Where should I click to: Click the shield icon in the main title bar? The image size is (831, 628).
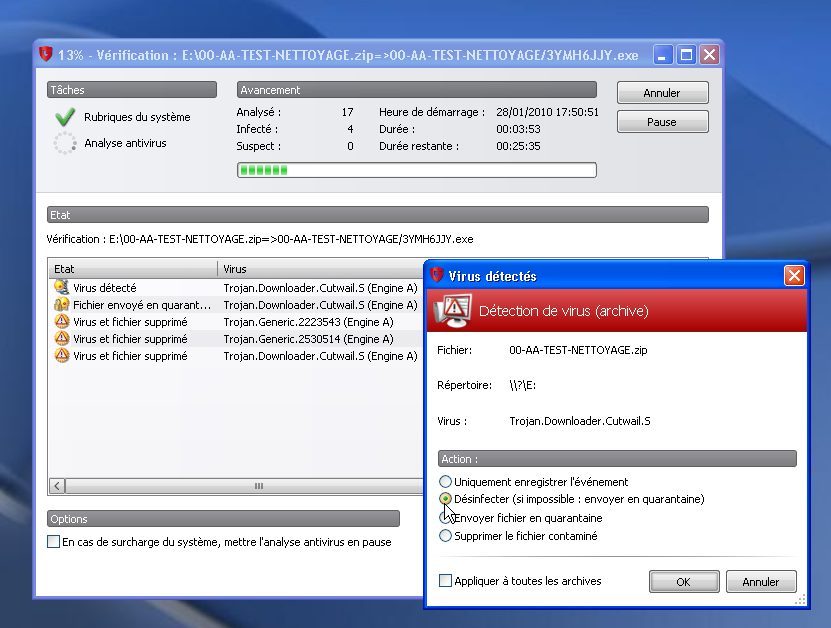coord(47,55)
